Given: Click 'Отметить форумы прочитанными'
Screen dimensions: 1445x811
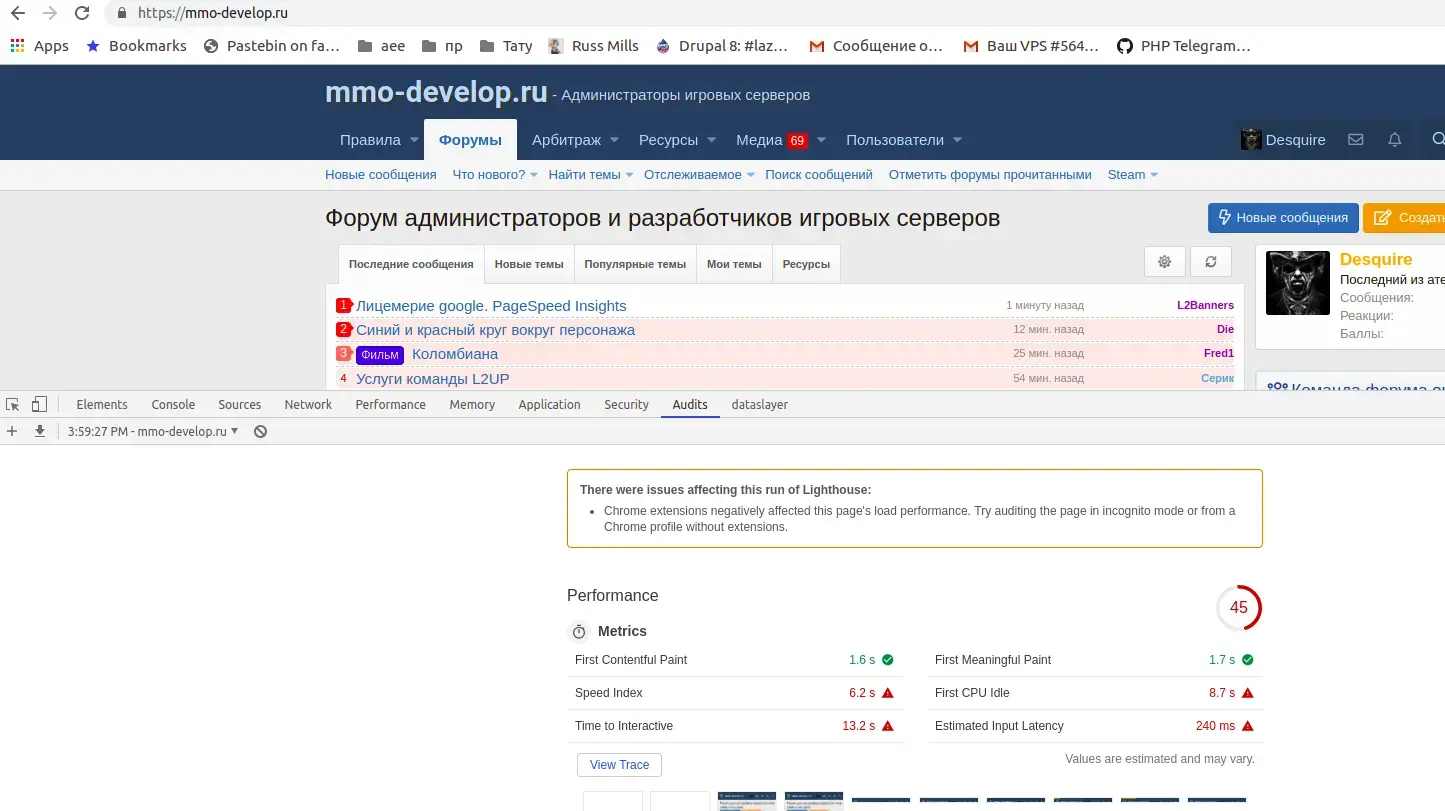Looking at the screenshot, I should (990, 175).
